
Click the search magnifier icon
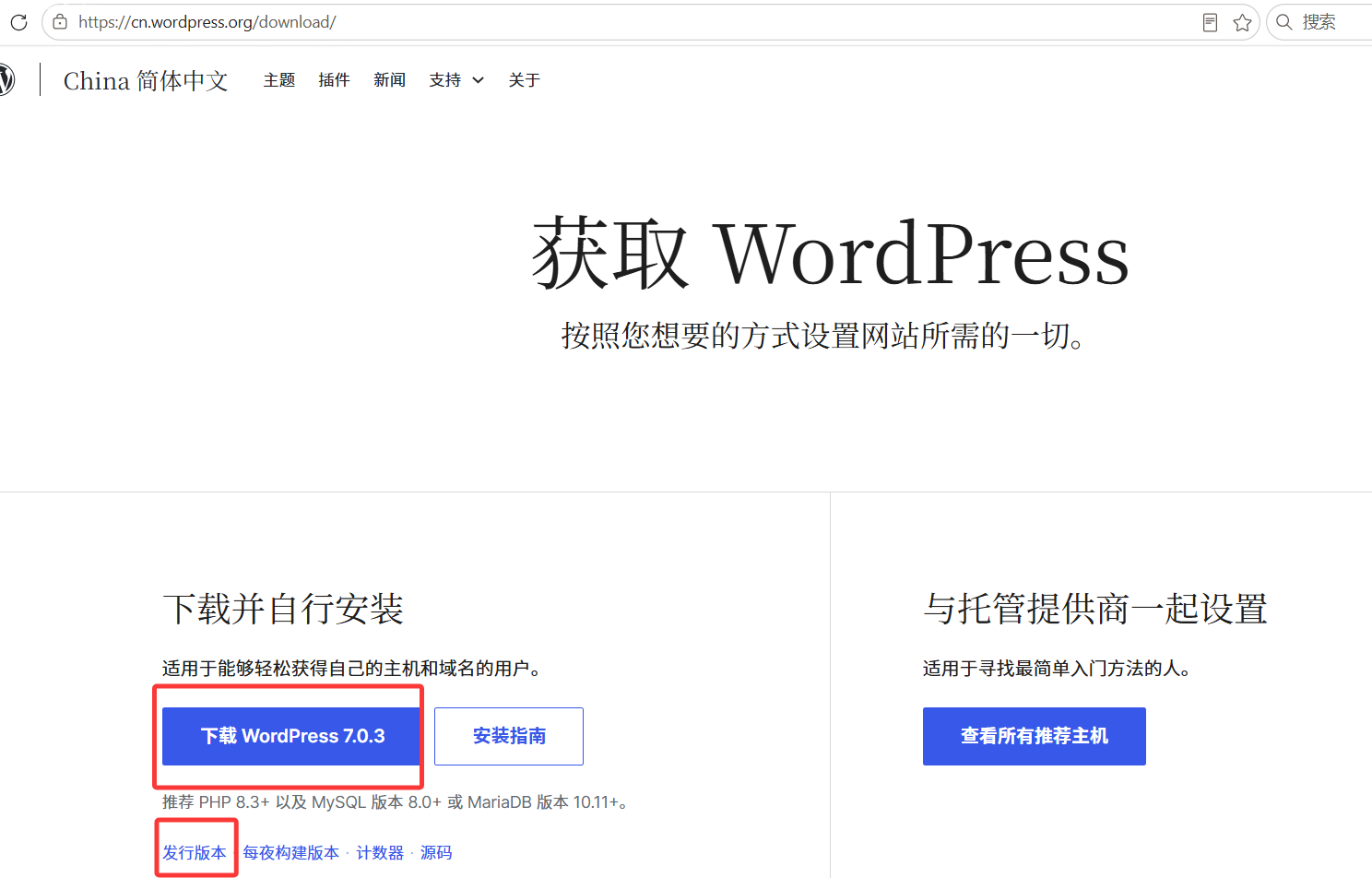(x=1283, y=22)
